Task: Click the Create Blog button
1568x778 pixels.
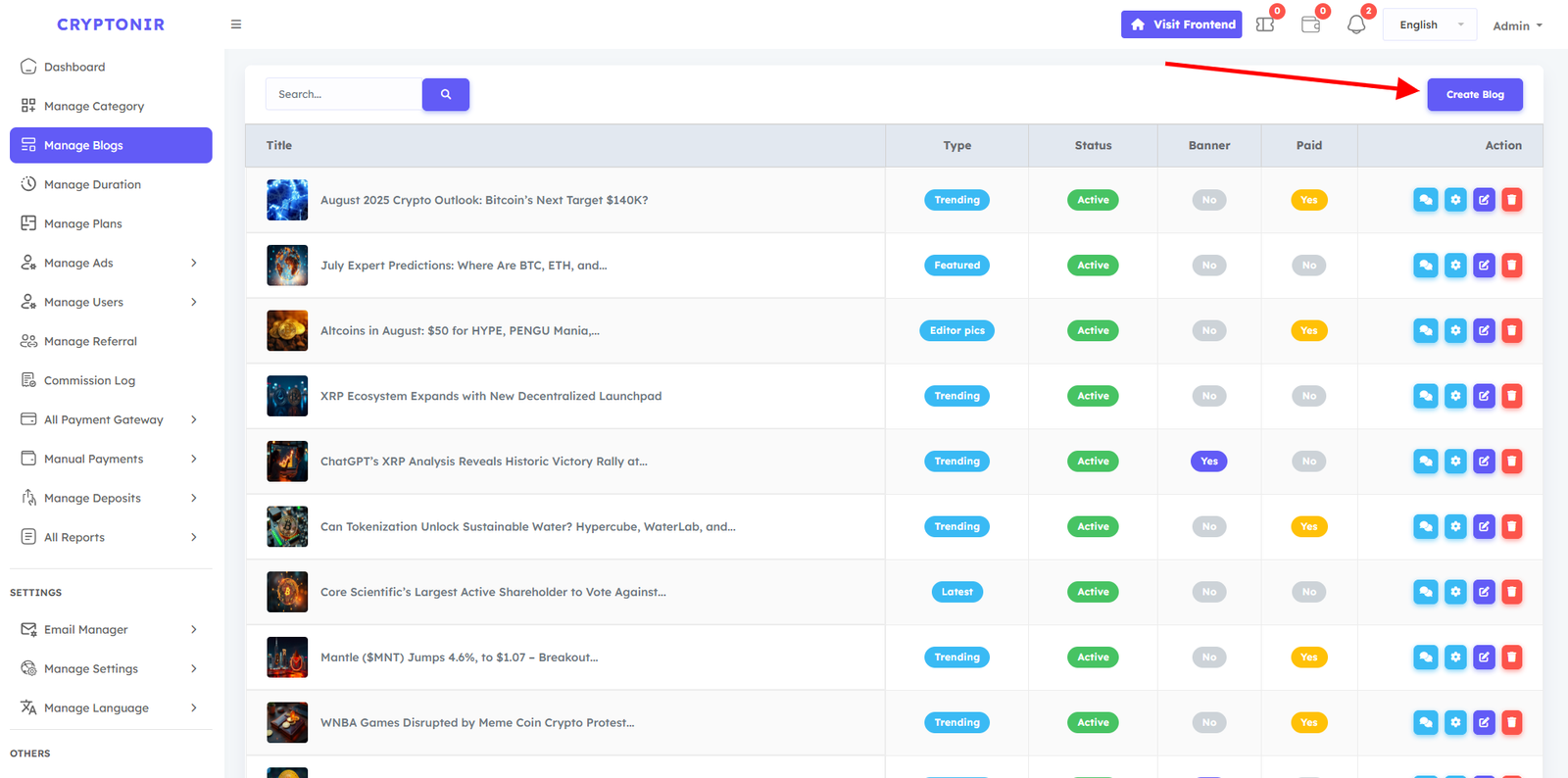Action: click(1475, 95)
